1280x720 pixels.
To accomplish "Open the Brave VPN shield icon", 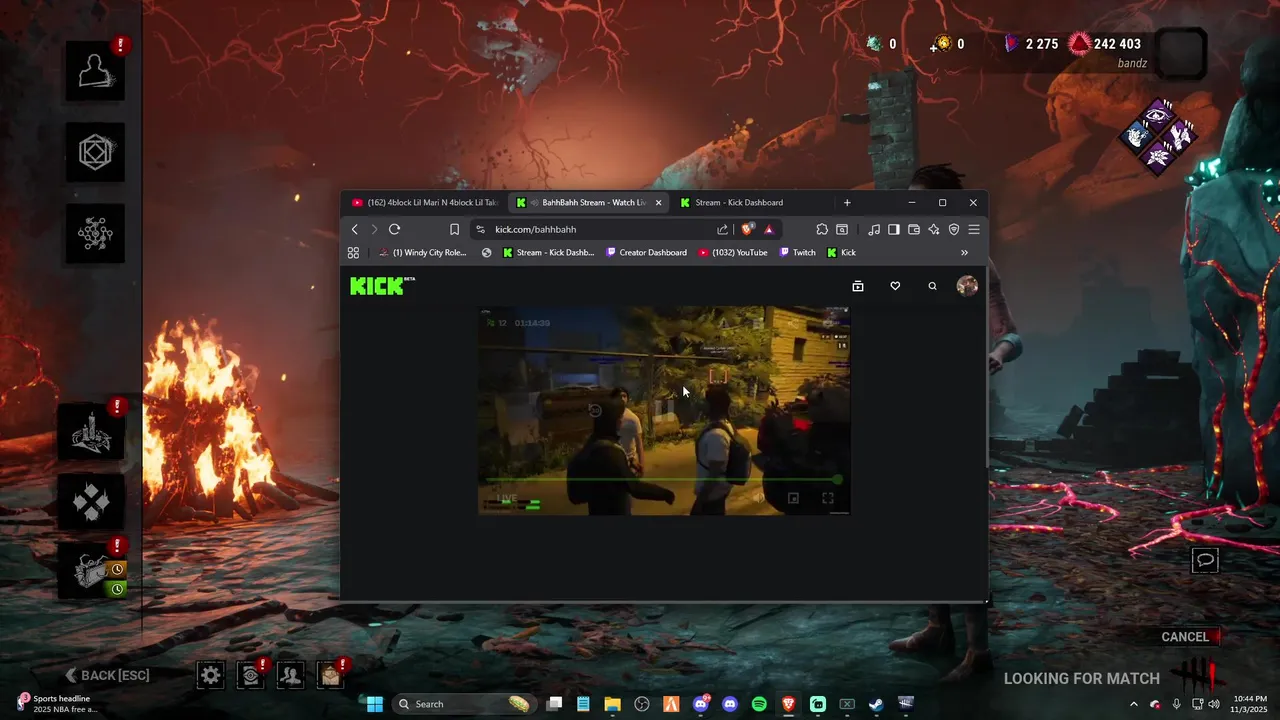I will pyautogui.click(x=954, y=229).
